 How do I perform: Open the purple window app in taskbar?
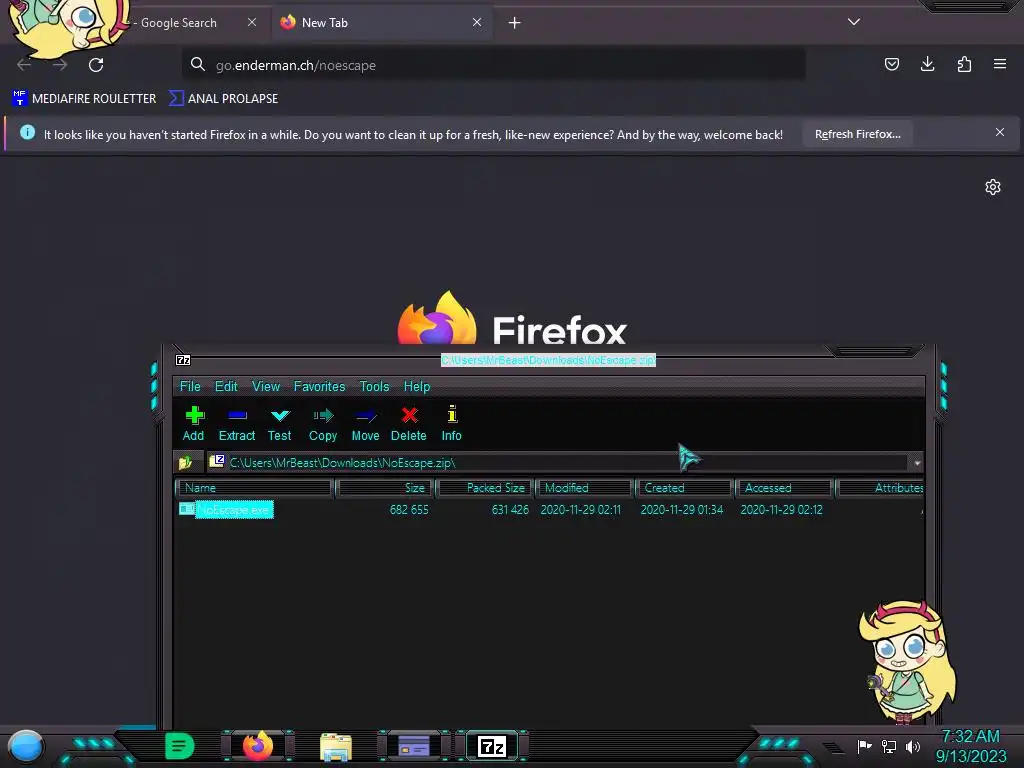(414, 746)
